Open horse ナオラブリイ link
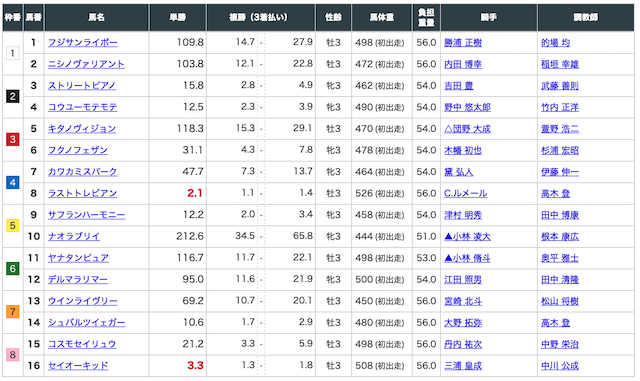 click(74, 236)
